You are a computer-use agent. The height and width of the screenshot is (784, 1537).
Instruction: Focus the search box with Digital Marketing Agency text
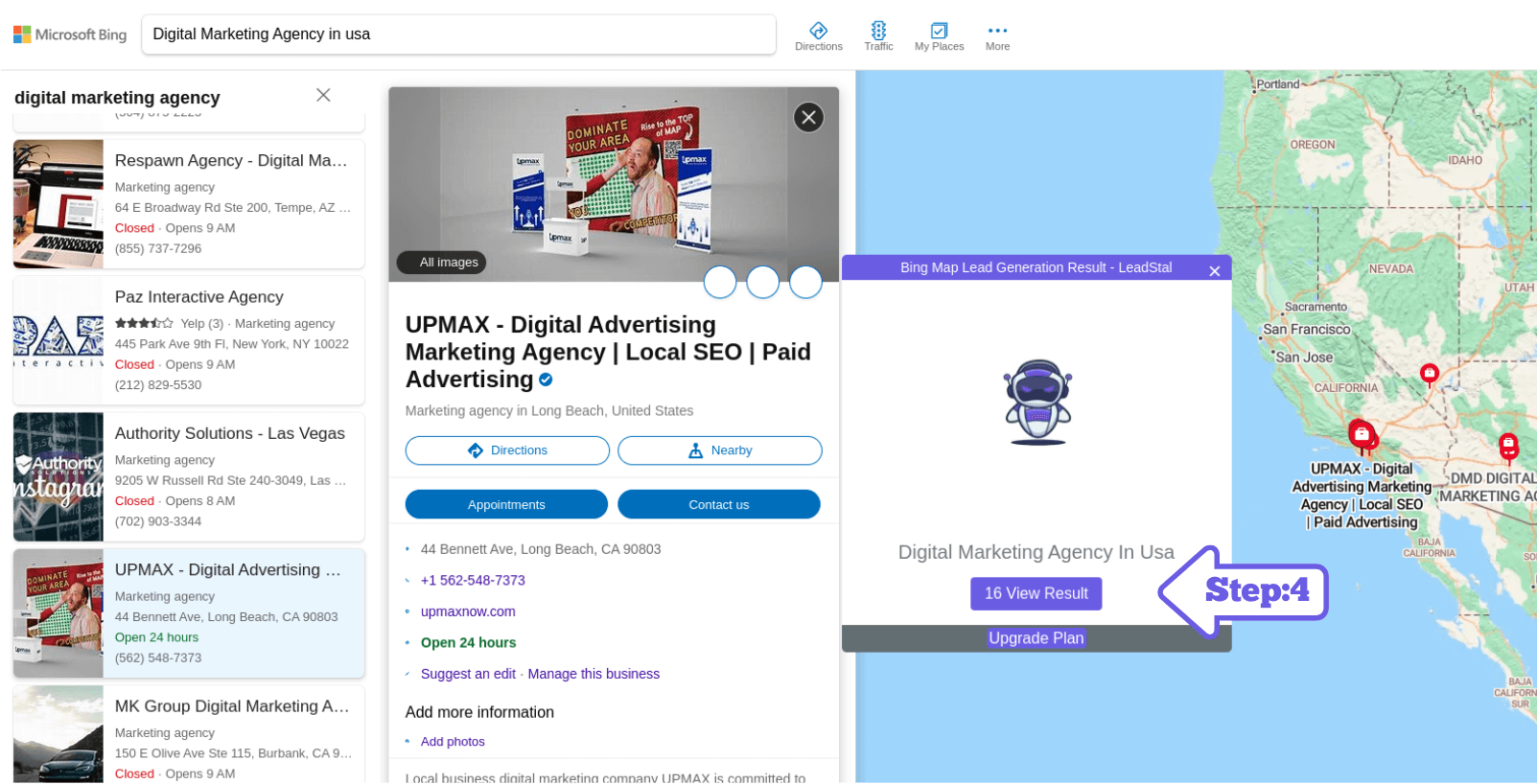click(x=458, y=35)
